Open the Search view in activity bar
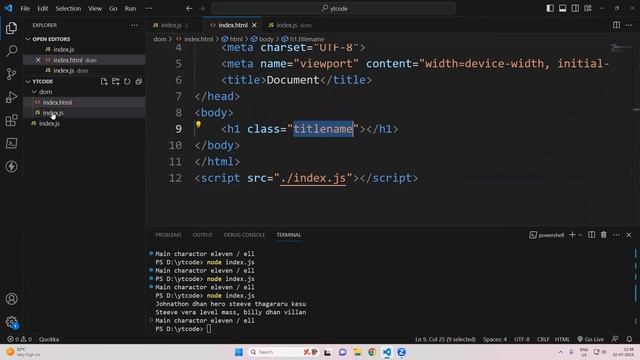Screen dimensions: 640x360 (11, 51)
